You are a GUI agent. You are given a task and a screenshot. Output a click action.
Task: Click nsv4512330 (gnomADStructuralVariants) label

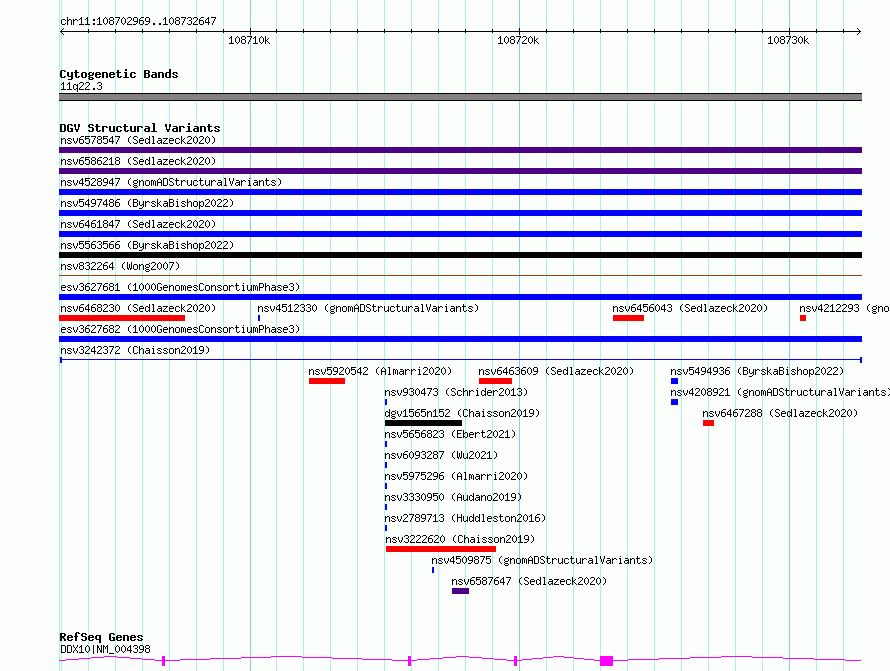[368, 308]
